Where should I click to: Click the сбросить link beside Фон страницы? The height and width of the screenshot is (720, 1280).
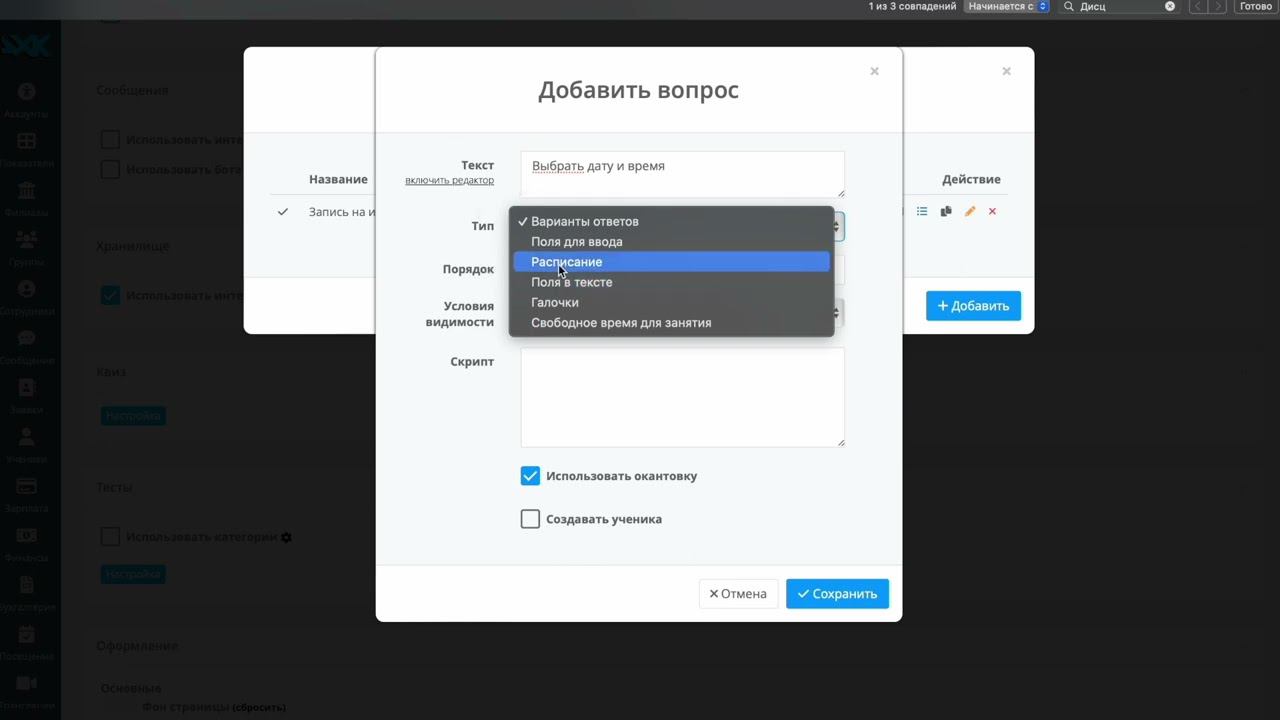pos(259,707)
